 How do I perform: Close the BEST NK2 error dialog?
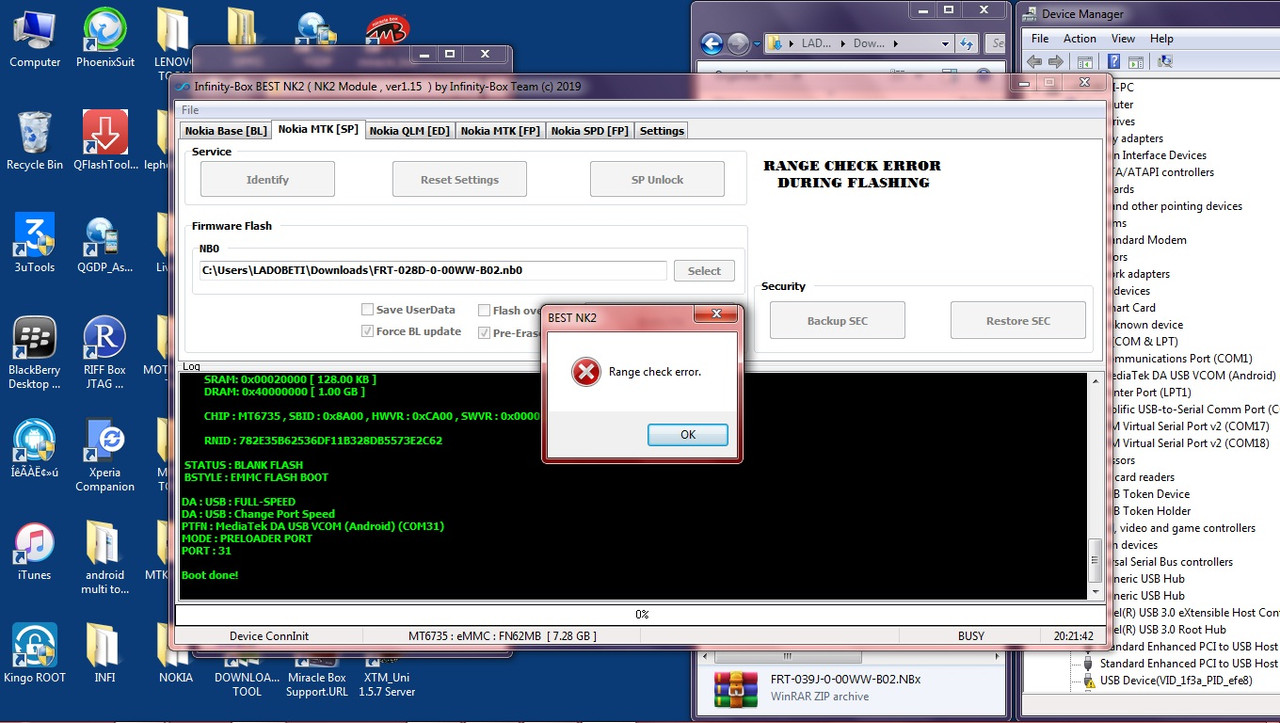point(717,315)
